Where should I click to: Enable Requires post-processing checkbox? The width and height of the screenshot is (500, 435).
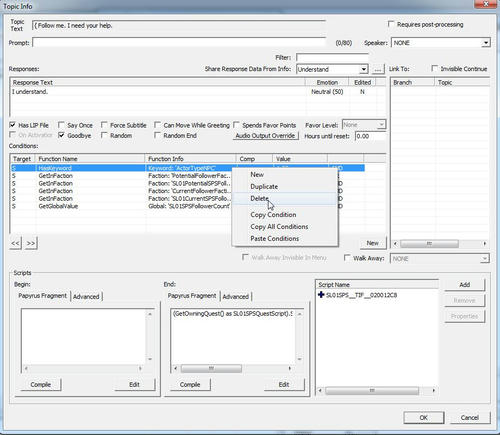[x=391, y=24]
